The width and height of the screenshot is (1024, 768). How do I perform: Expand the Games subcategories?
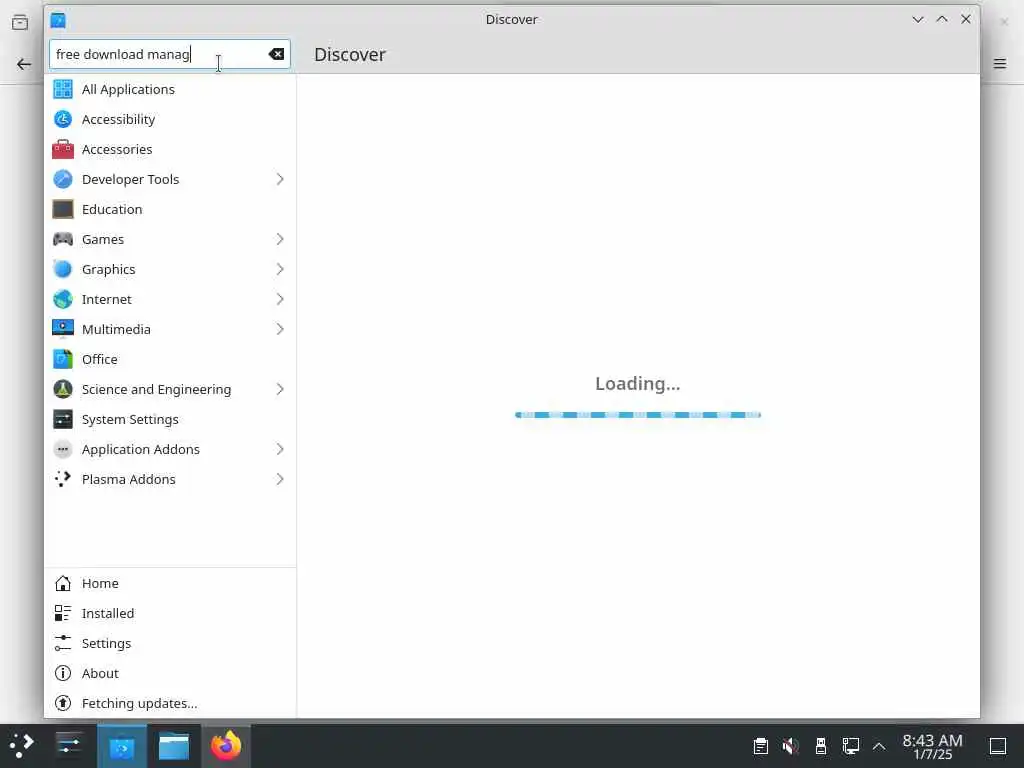280,239
